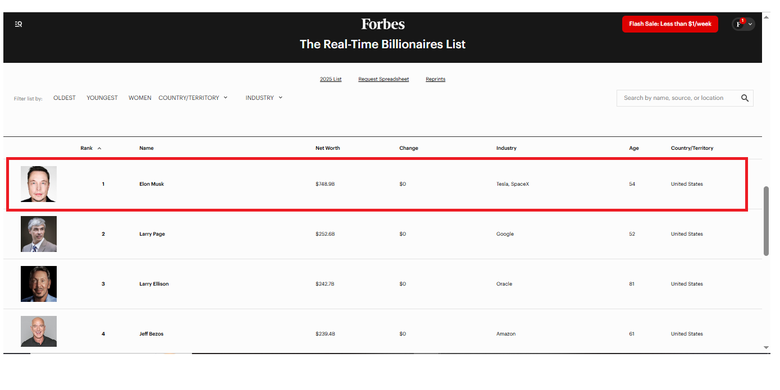Open the menu and search icon
The image size is (780, 390).
coord(18,24)
